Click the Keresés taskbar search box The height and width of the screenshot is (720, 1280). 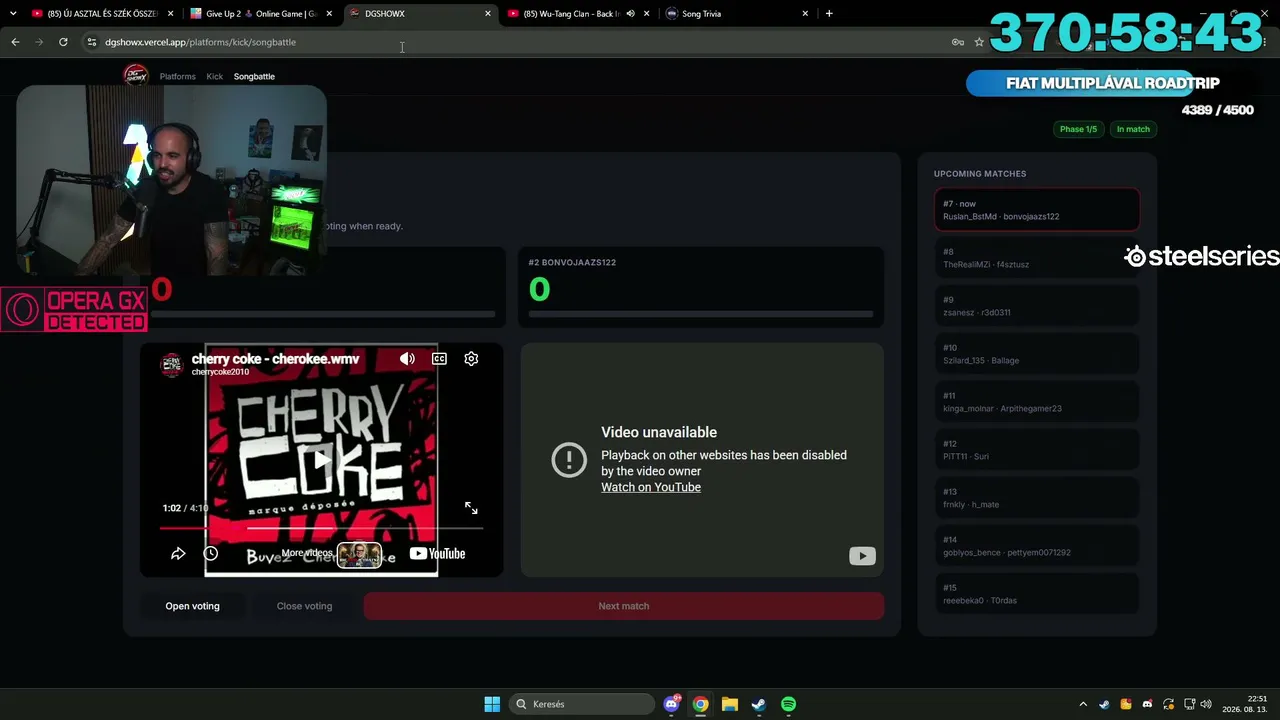[x=584, y=704]
